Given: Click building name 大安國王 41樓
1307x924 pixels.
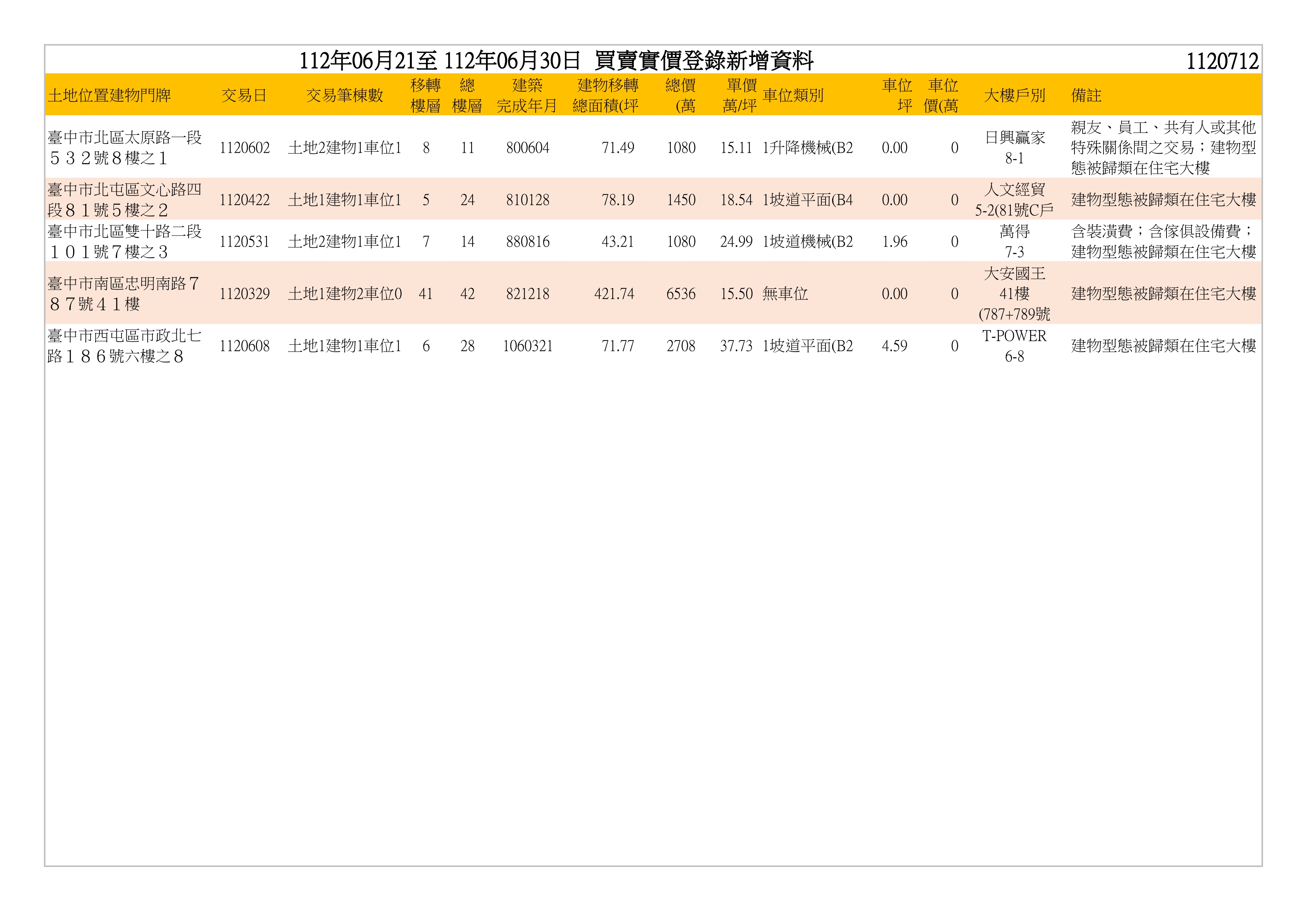Looking at the screenshot, I should [1014, 294].
